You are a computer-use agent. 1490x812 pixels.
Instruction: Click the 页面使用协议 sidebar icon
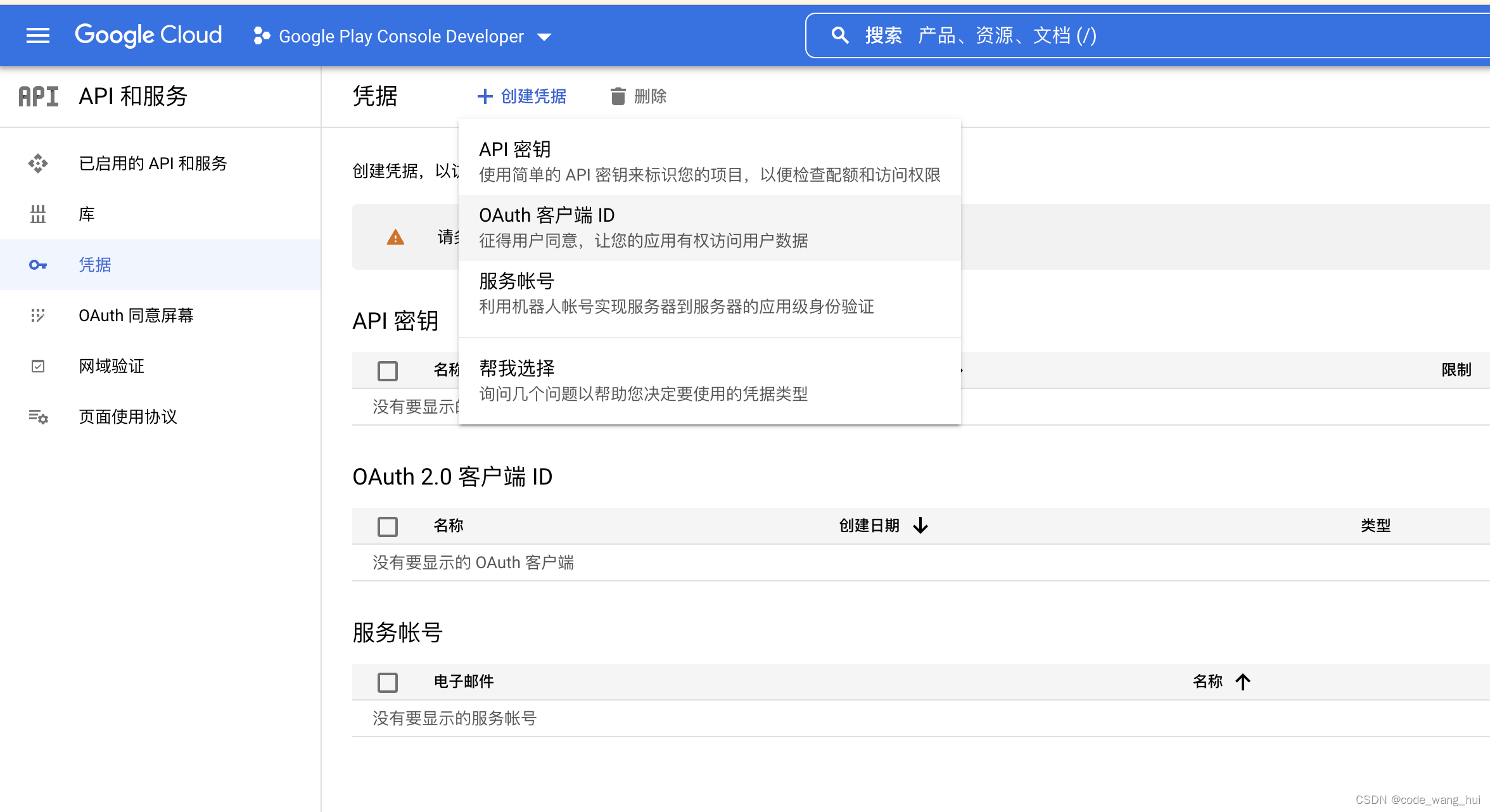click(37, 417)
